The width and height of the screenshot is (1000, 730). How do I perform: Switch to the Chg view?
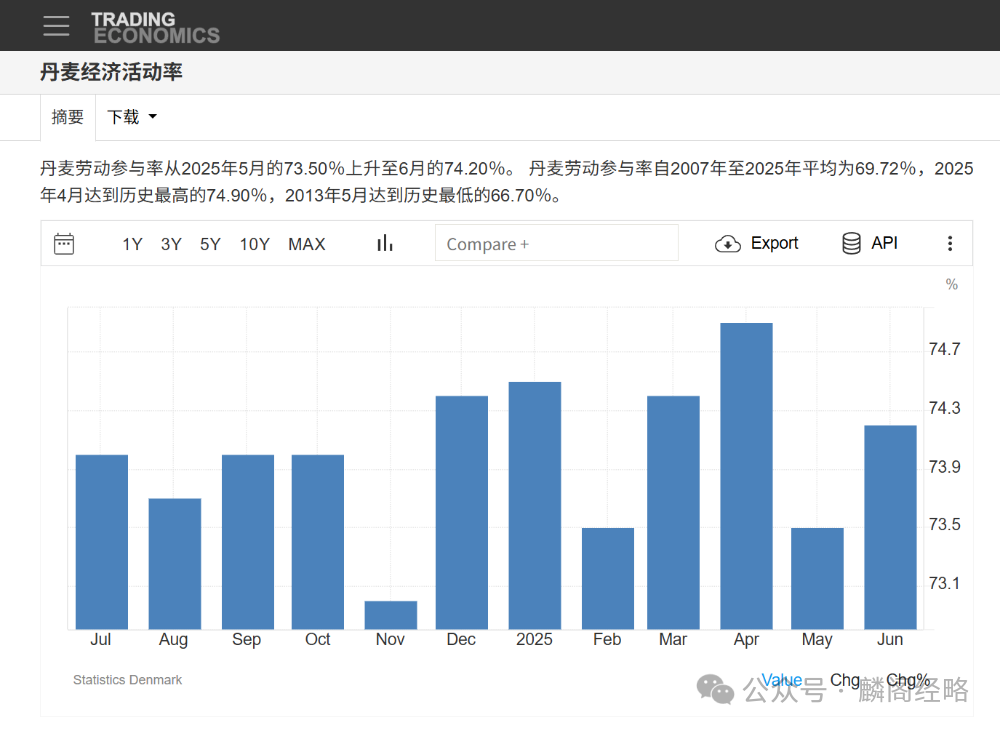pos(845,680)
